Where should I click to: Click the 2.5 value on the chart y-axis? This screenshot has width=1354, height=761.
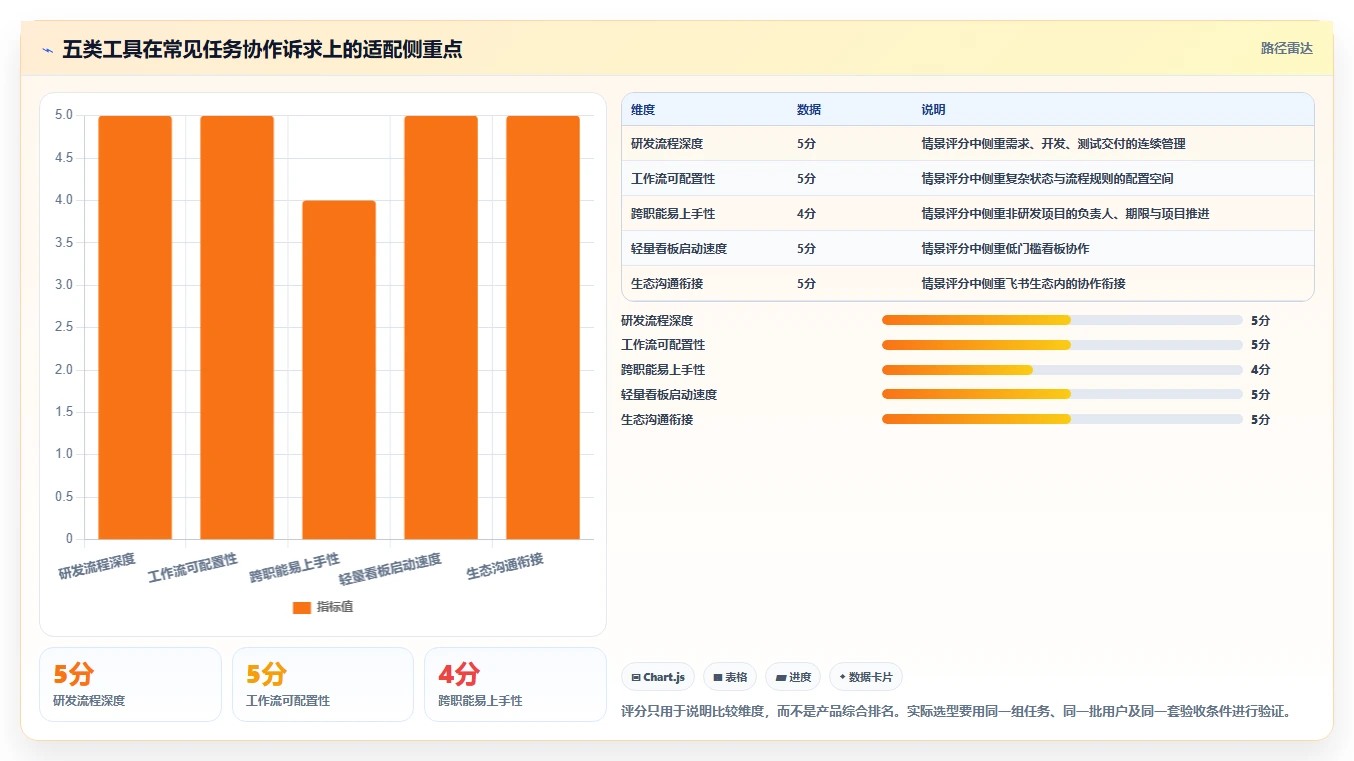[x=64, y=327]
